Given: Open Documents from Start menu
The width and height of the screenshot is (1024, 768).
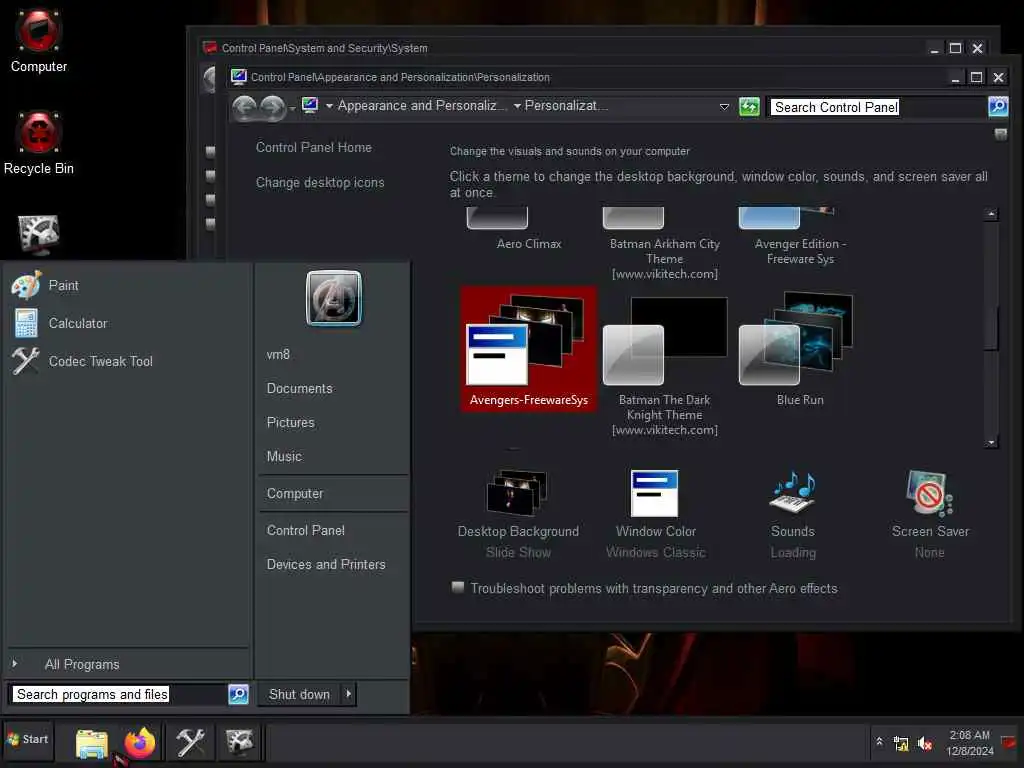Looking at the screenshot, I should [300, 389].
